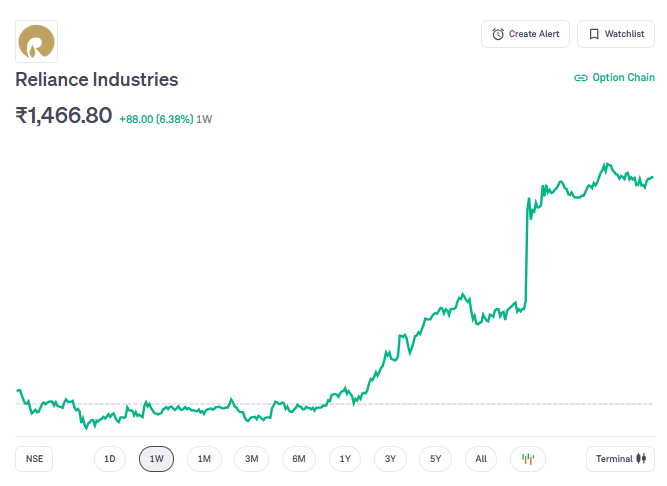Click the Reliance Industries stock title
The width and height of the screenshot is (667, 486).
click(x=96, y=79)
